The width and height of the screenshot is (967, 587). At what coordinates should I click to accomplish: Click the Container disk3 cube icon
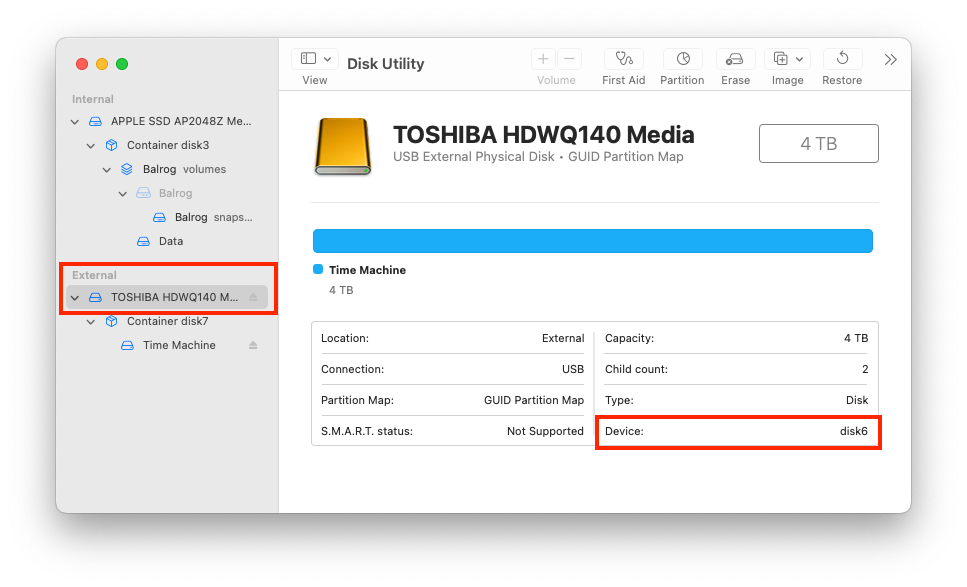point(111,145)
